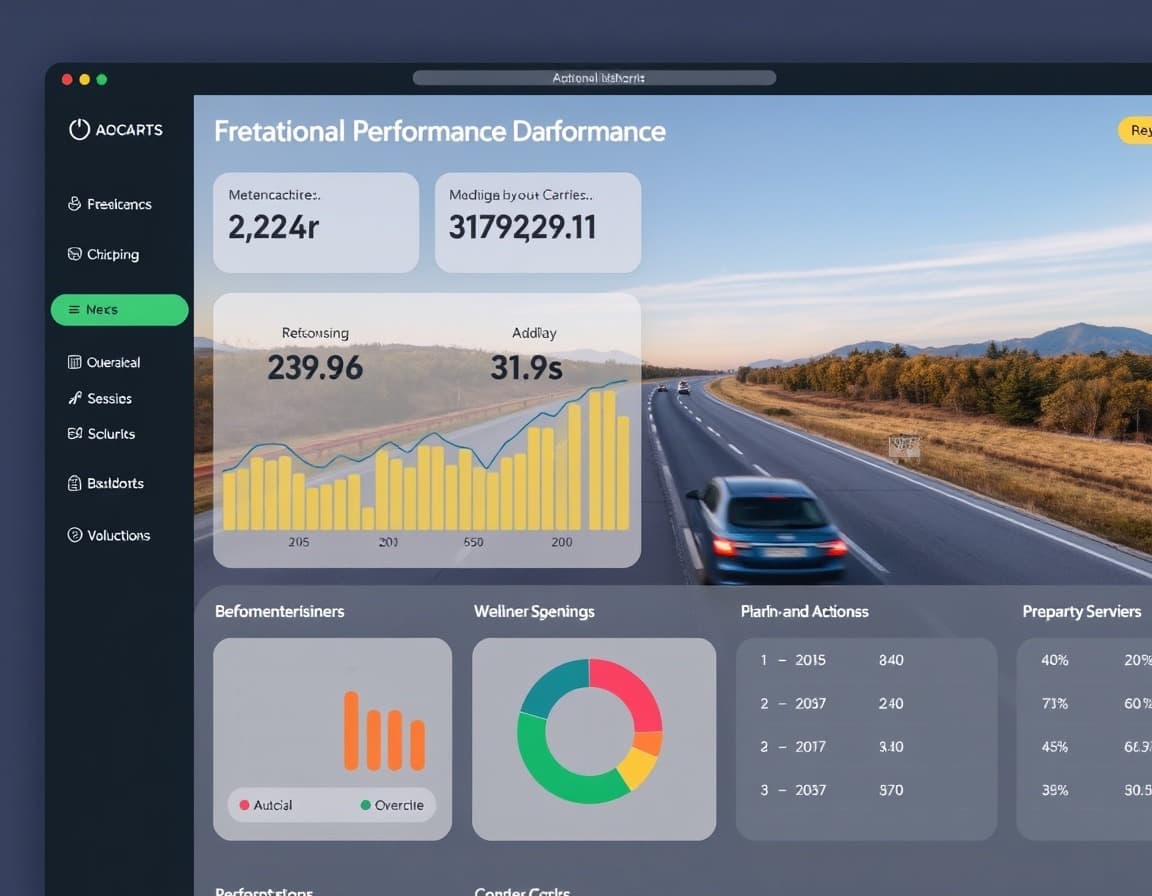The height and width of the screenshot is (896, 1152).
Task: Open the Sclurits panel icon
Action: point(74,434)
